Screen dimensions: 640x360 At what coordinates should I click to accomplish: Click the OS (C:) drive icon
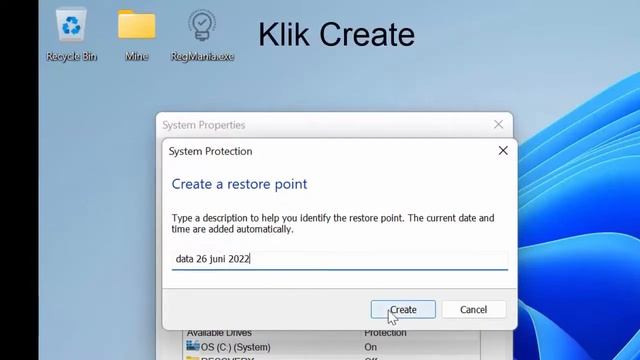[x=193, y=346]
